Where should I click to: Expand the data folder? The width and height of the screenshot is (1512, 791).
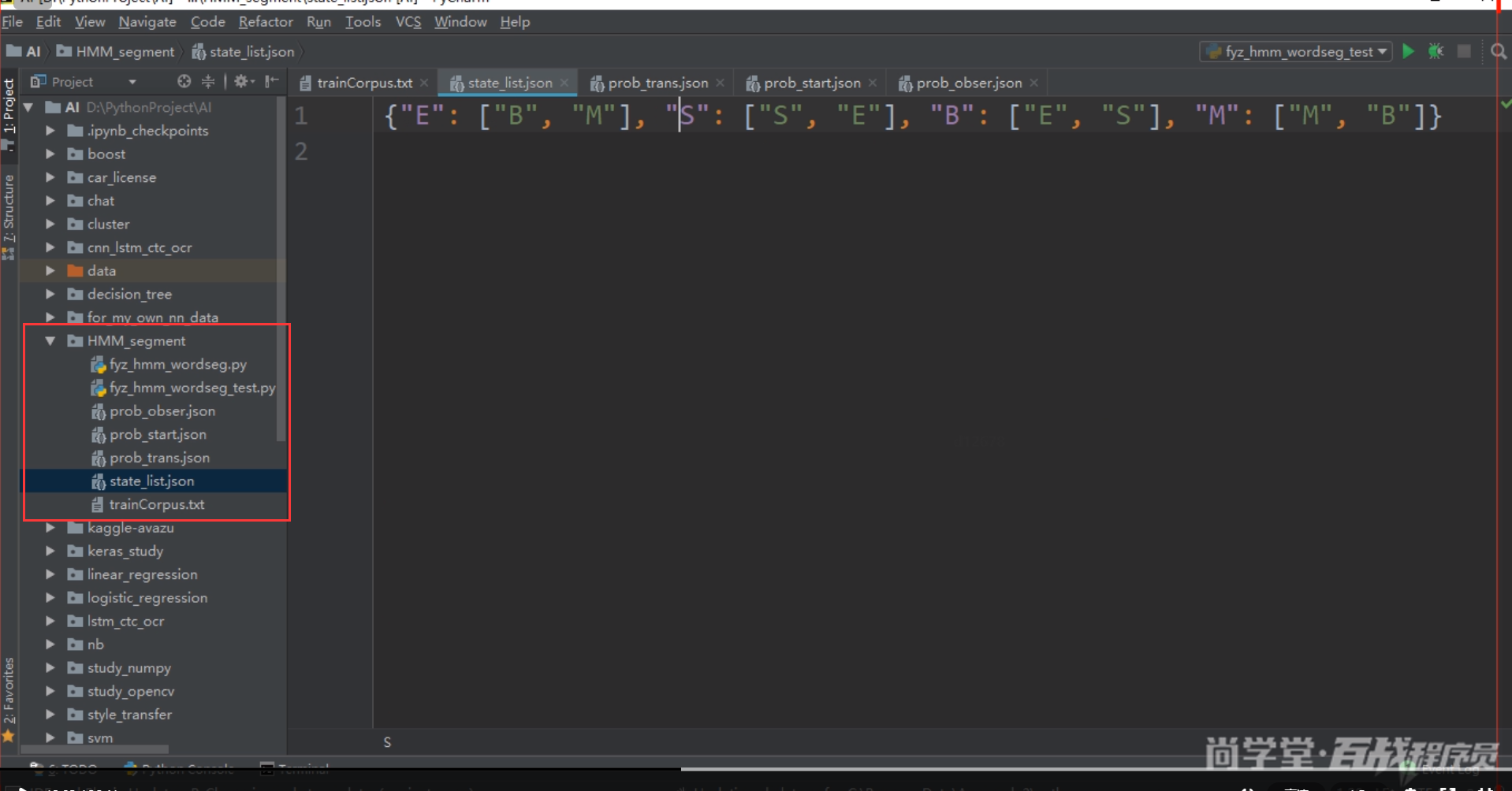click(x=50, y=270)
